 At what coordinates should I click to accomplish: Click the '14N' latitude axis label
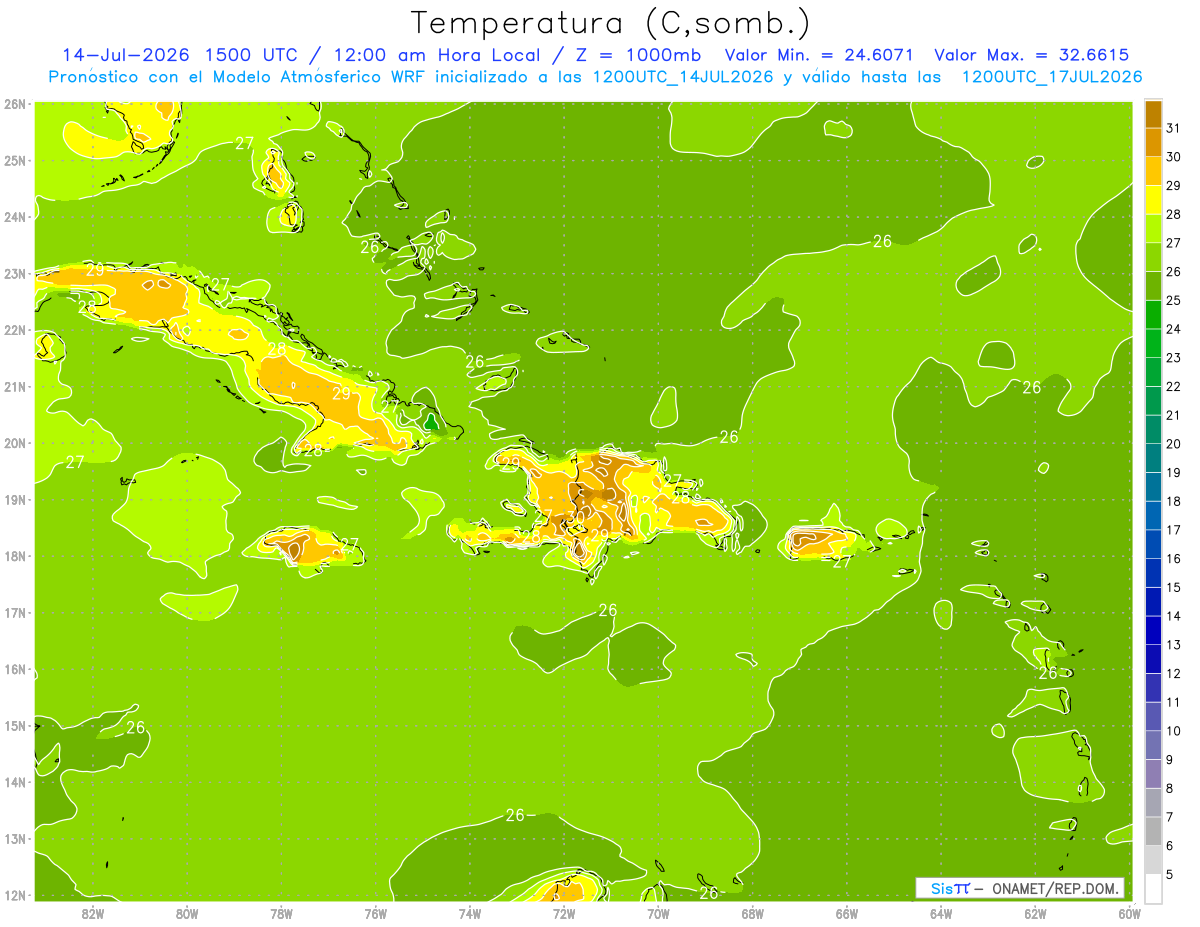coord(14,782)
